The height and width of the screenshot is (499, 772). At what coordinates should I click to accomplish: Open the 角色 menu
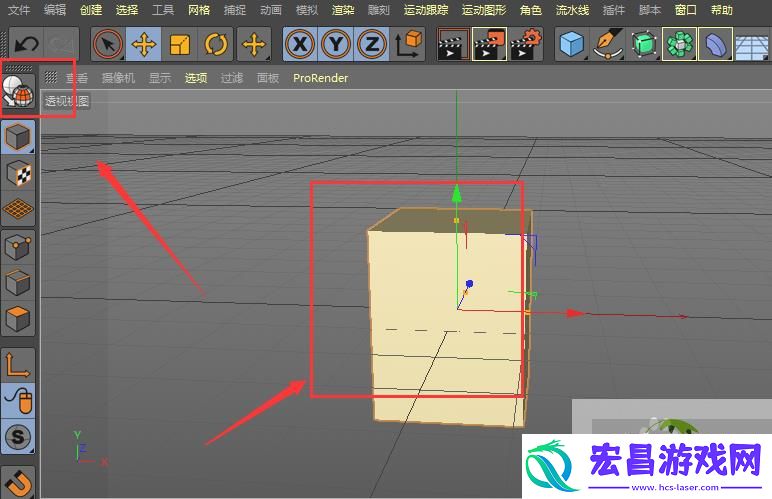531,10
